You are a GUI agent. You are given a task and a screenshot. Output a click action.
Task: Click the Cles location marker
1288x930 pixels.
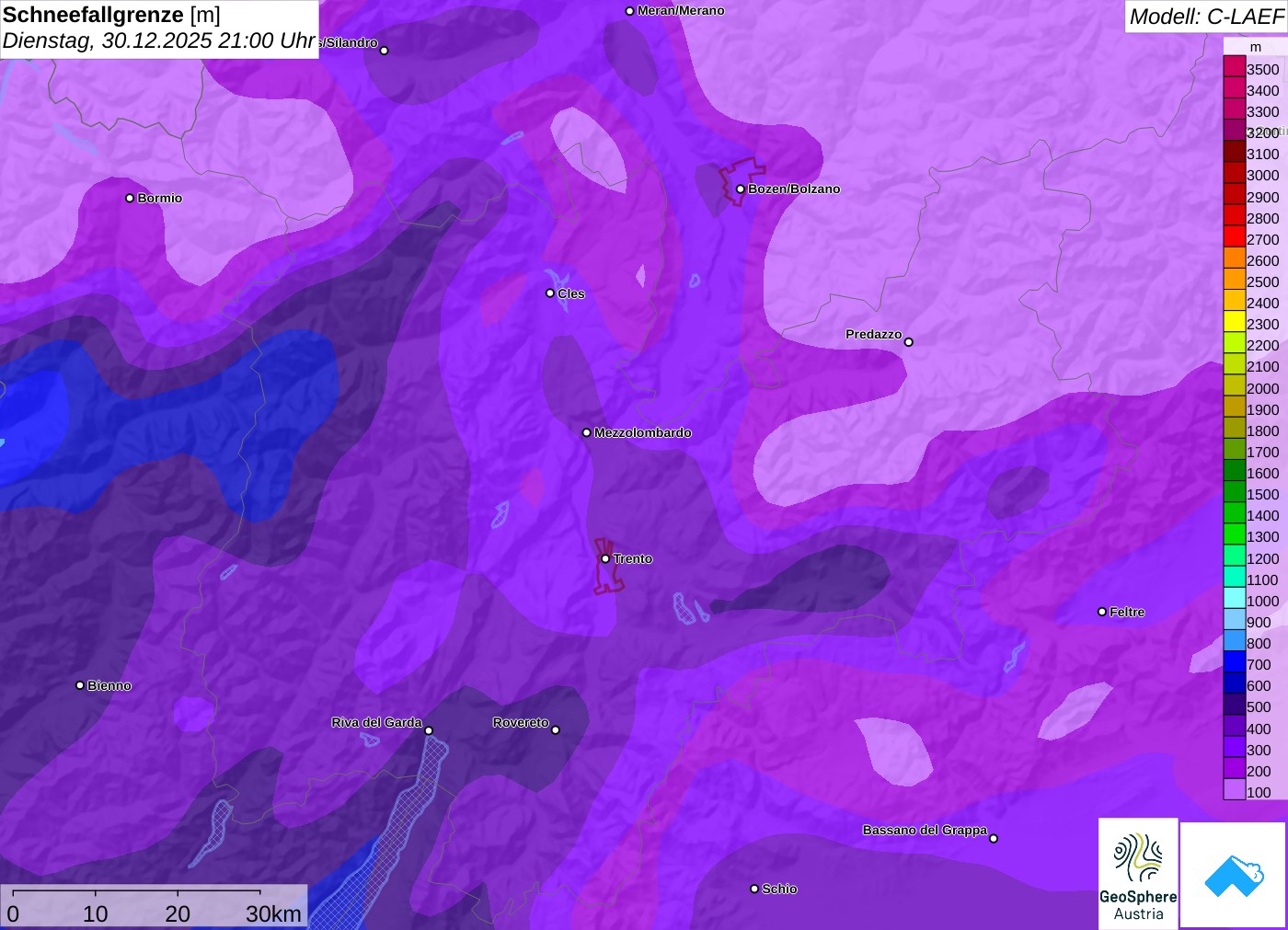pos(550,293)
